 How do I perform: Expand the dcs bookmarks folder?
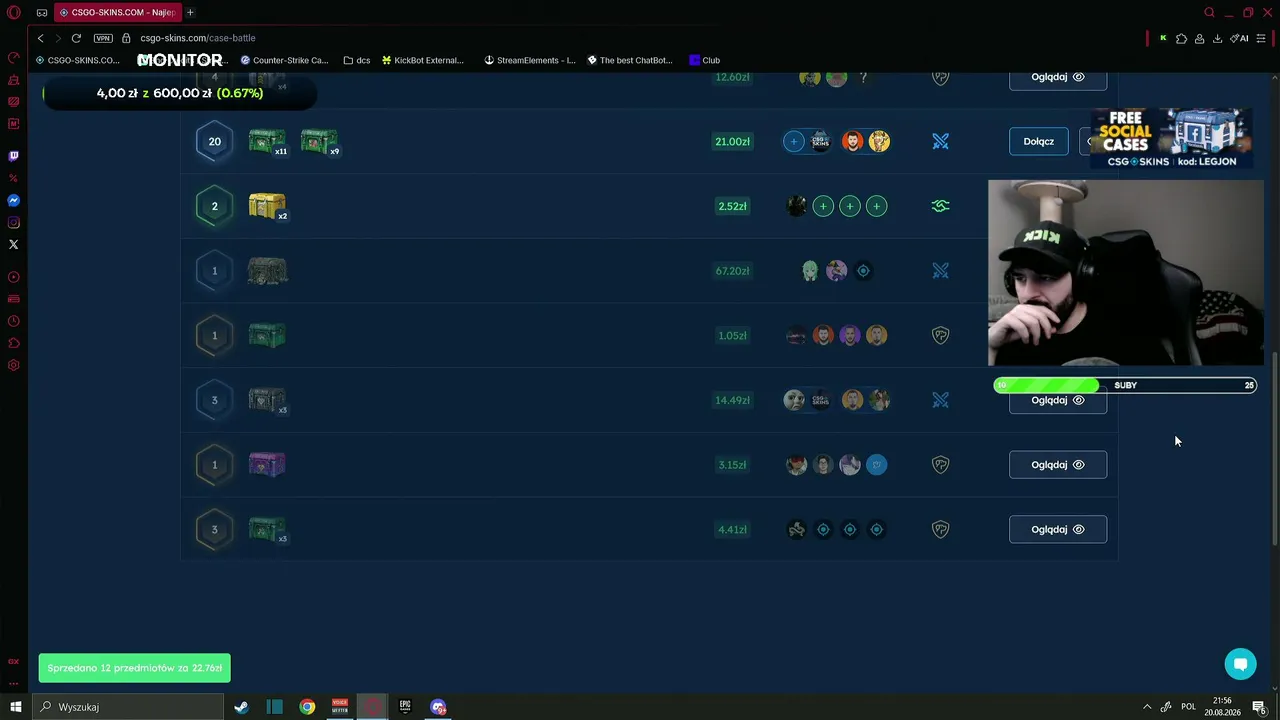[357, 60]
